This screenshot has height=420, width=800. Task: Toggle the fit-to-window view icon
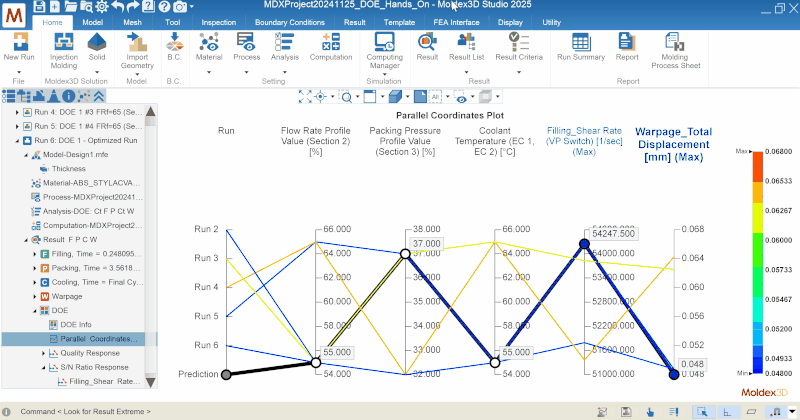(x=307, y=97)
